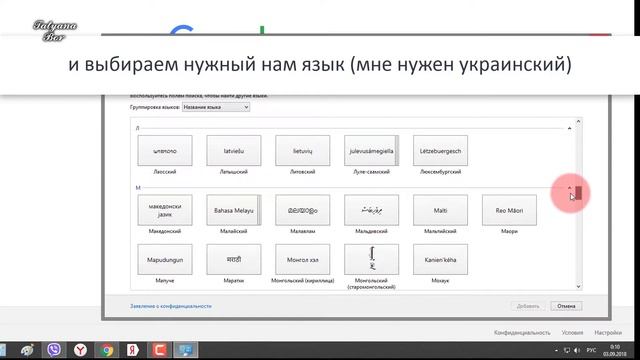Click the language list scrollbar thumb
This screenshot has width=640, height=360.
tap(578, 193)
